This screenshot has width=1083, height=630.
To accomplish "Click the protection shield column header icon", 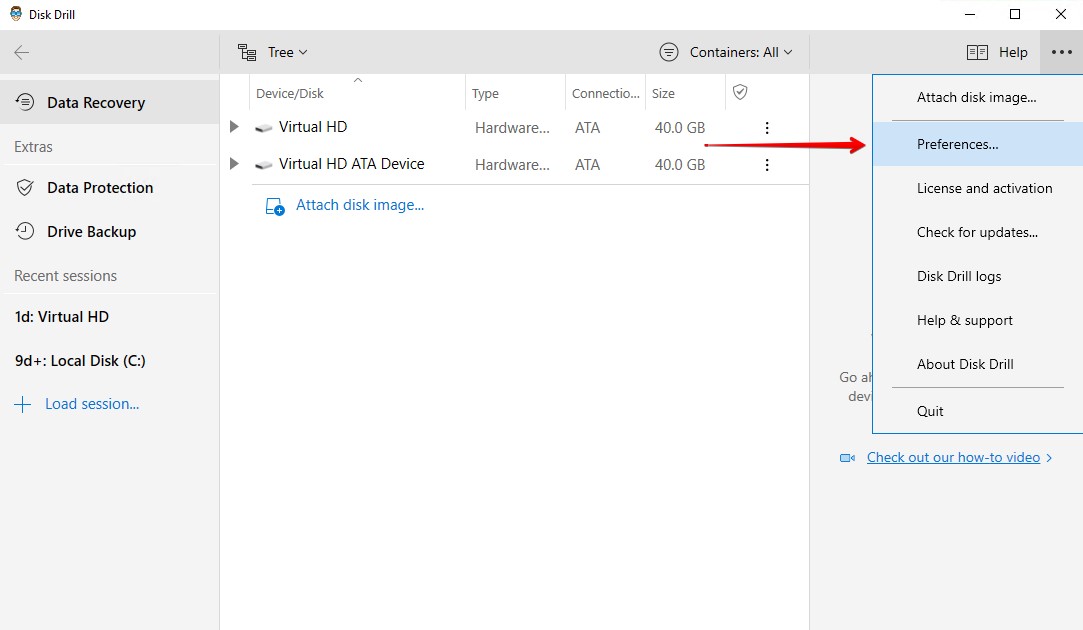I will (740, 92).
